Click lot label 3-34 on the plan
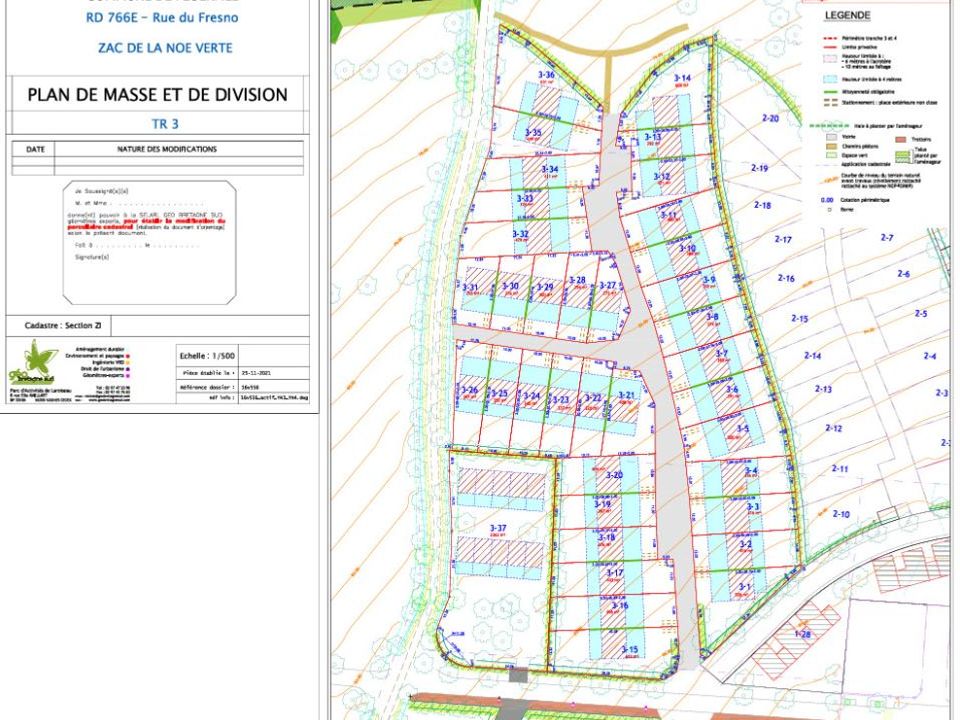Screen dimensions: 960x720 tap(550, 169)
